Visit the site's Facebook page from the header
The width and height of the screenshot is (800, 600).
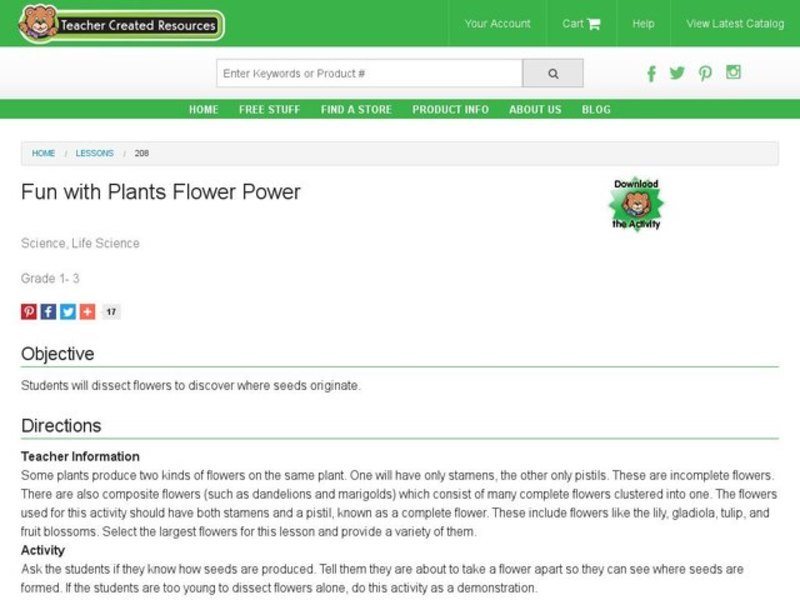[651, 74]
